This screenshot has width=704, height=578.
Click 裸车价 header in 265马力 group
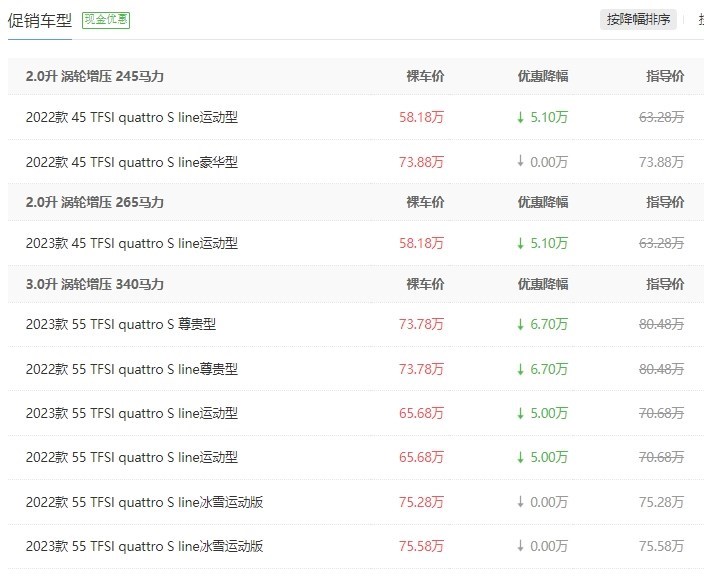point(425,202)
